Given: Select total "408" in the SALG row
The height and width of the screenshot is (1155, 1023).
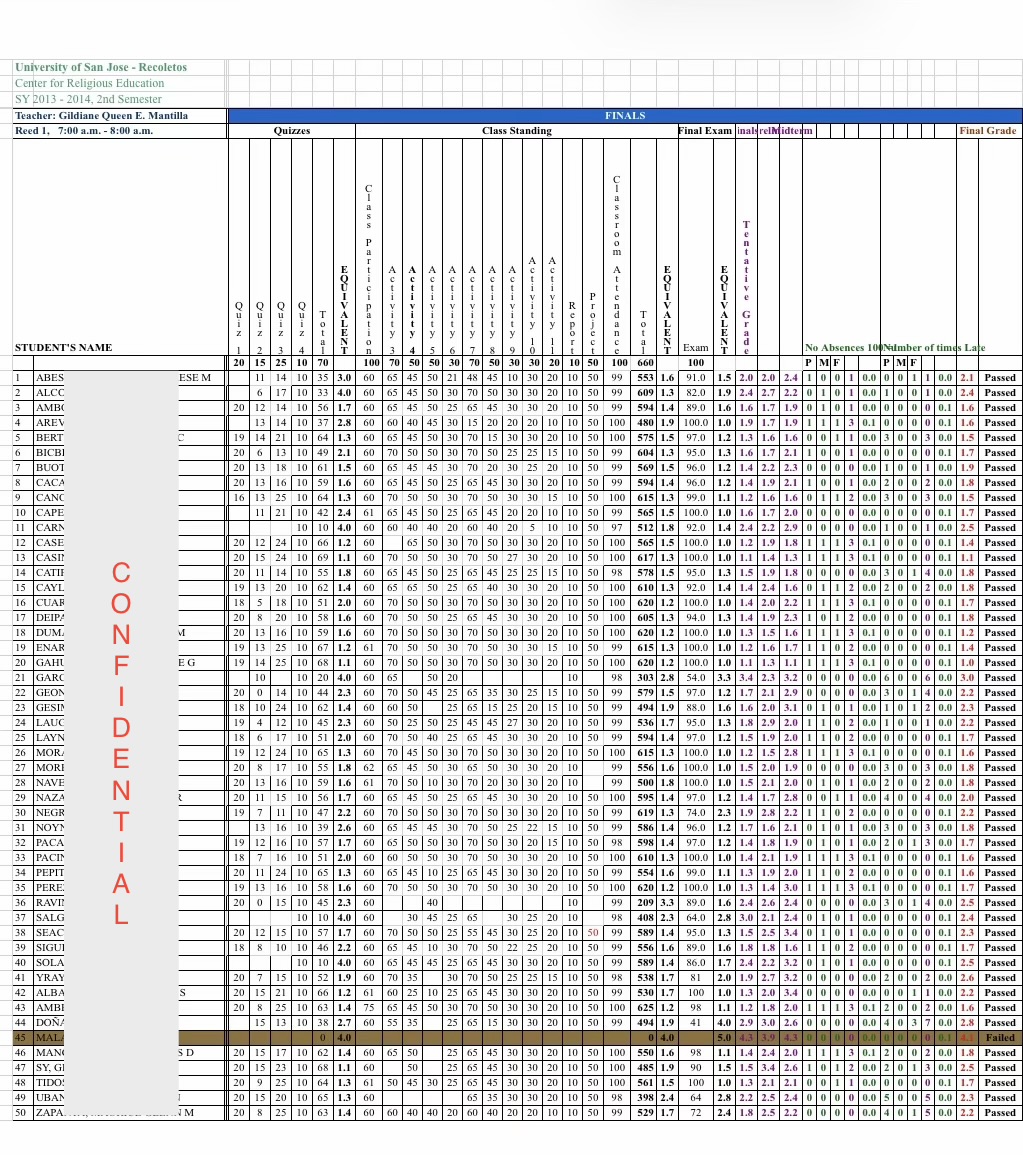Looking at the screenshot, I should tap(645, 918).
